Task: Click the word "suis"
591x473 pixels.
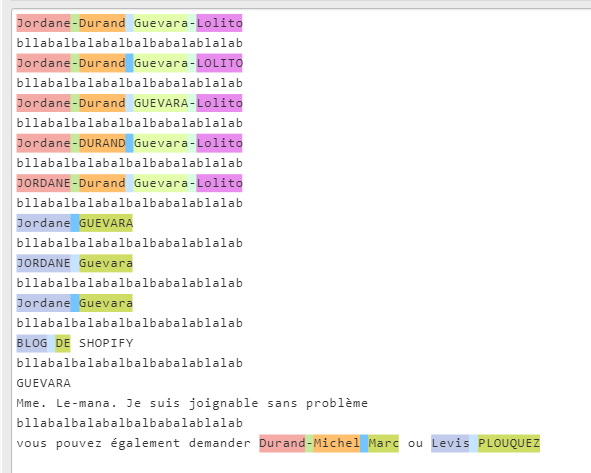Action: tap(165, 403)
